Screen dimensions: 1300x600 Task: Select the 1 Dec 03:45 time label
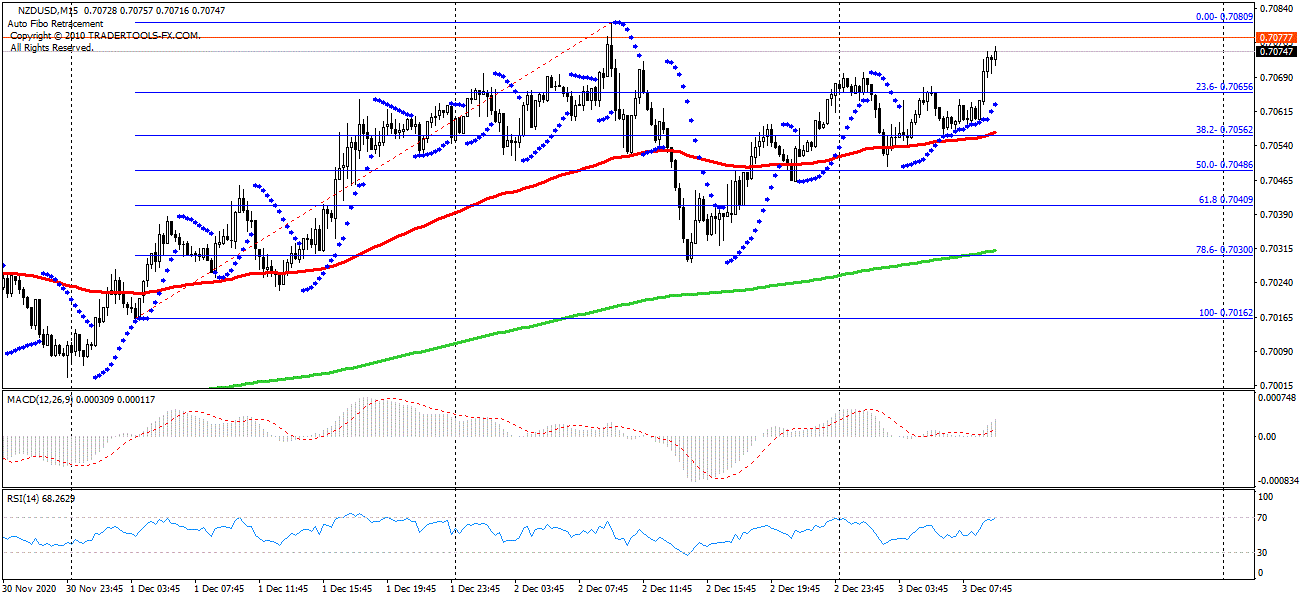tap(157, 589)
